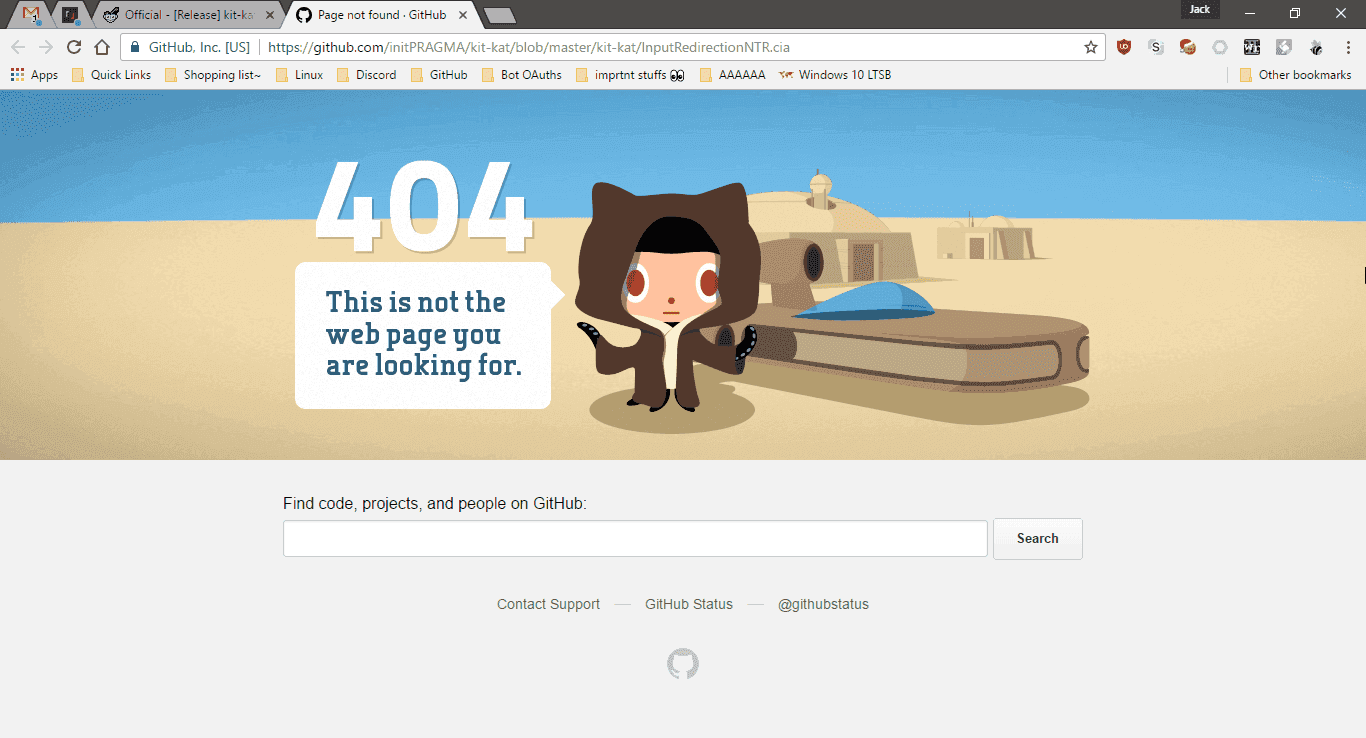This screenshot has width=1366, height=738.
Task: View site security info for GitHub, Inc.
Action: click(x=190, y=47)
